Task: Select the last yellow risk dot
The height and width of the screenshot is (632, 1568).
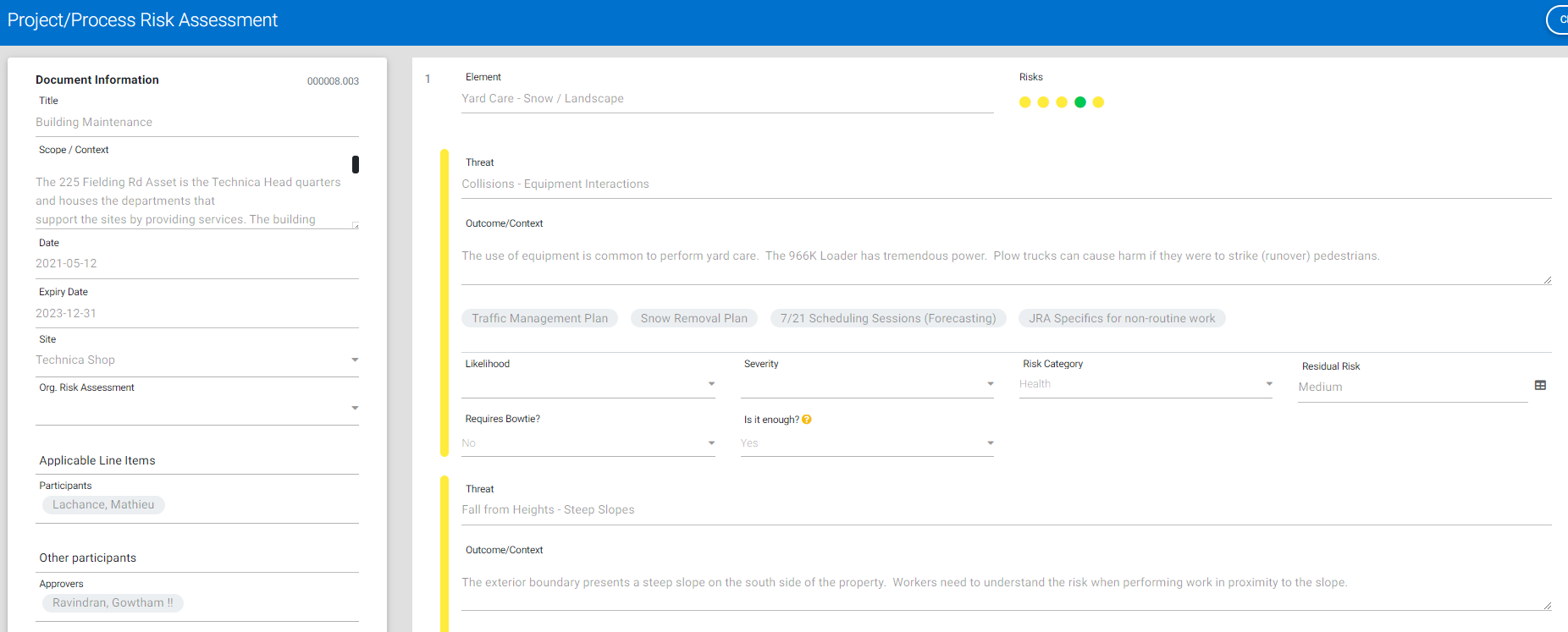Action: pyautogui.click(x=1099, y=102)
